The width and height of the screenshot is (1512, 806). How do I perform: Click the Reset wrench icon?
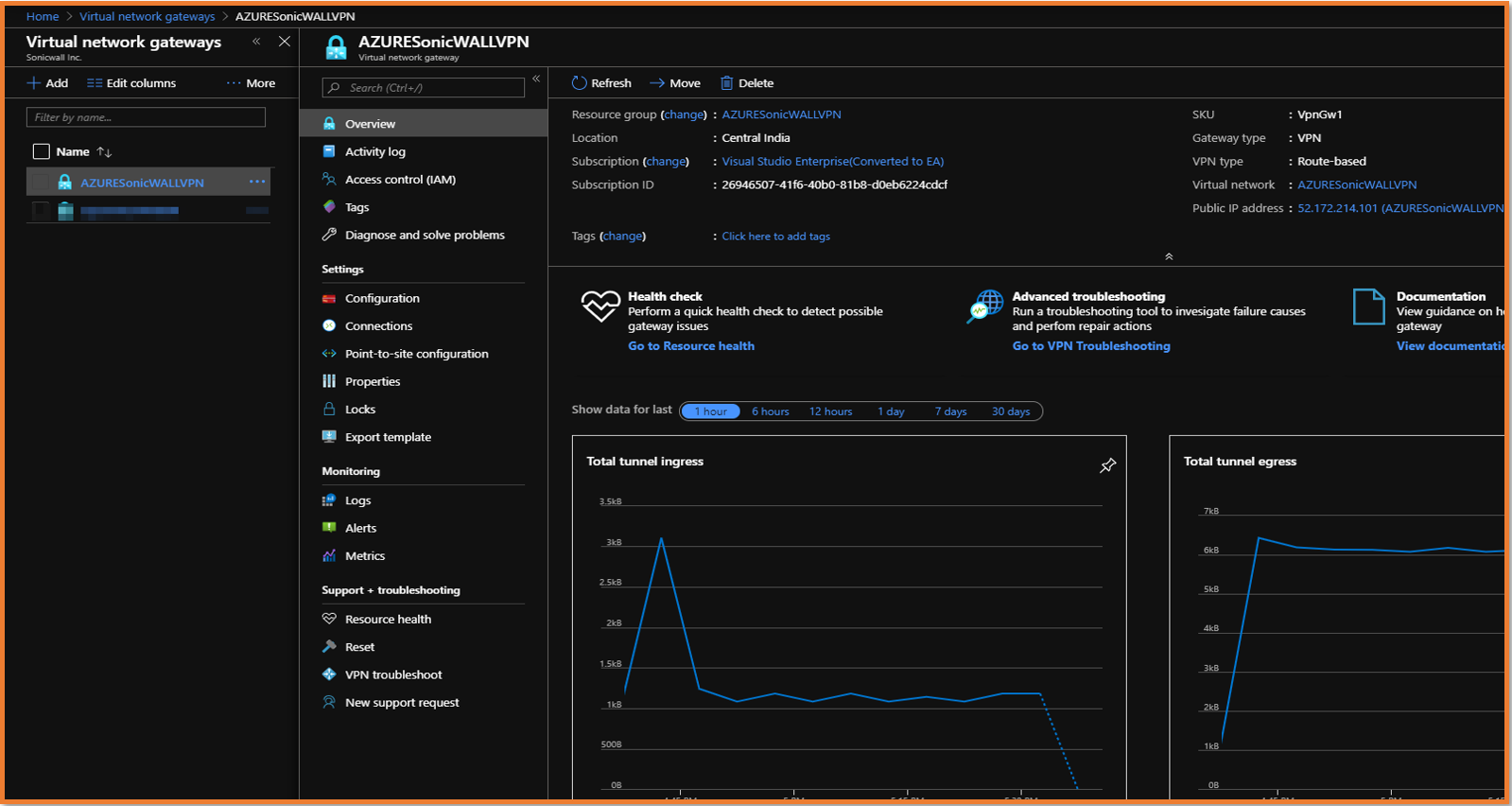pos(329,647)
